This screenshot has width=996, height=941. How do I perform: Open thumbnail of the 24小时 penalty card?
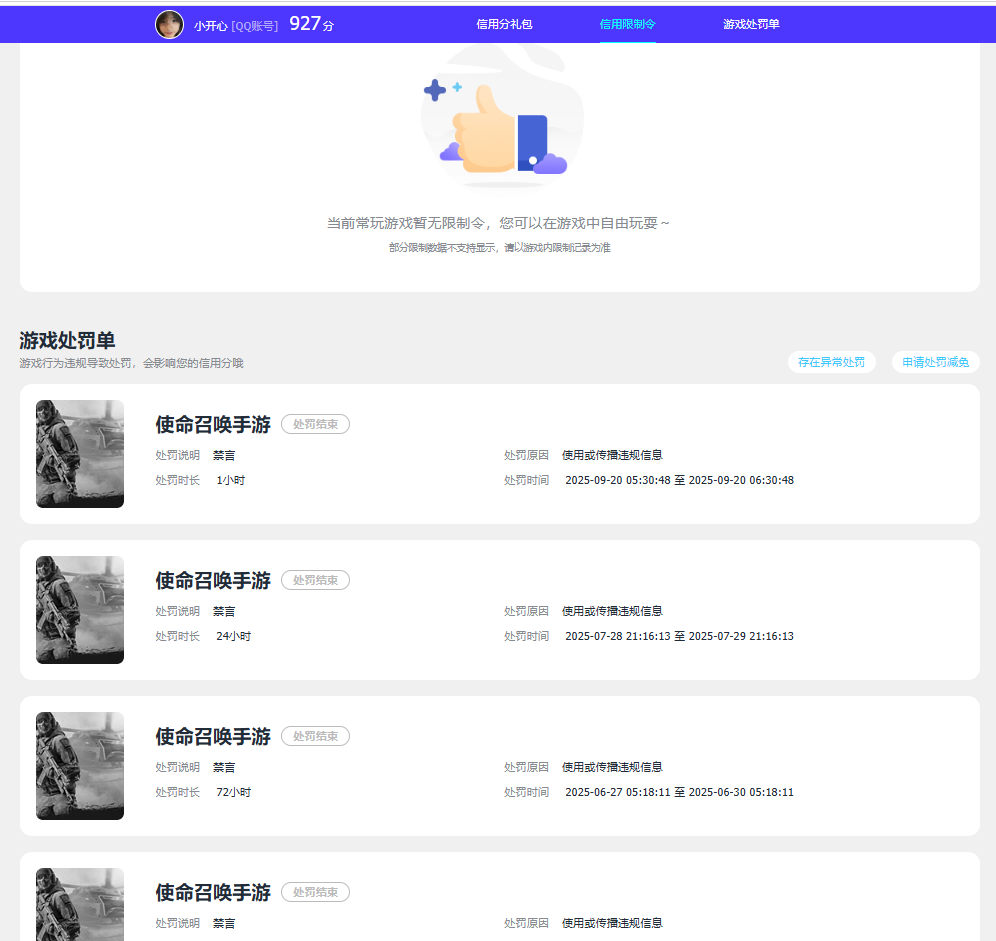click(x=80, y=610)
